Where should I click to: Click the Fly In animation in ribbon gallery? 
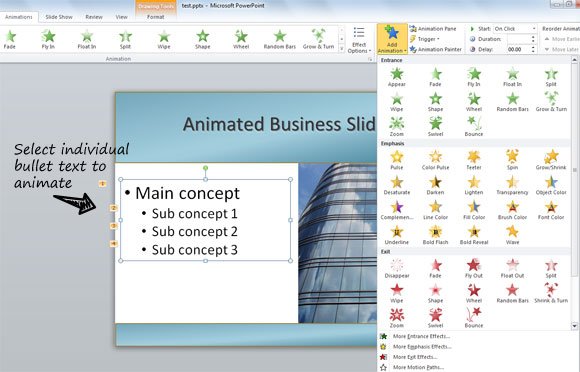click(x=48, y=39)
